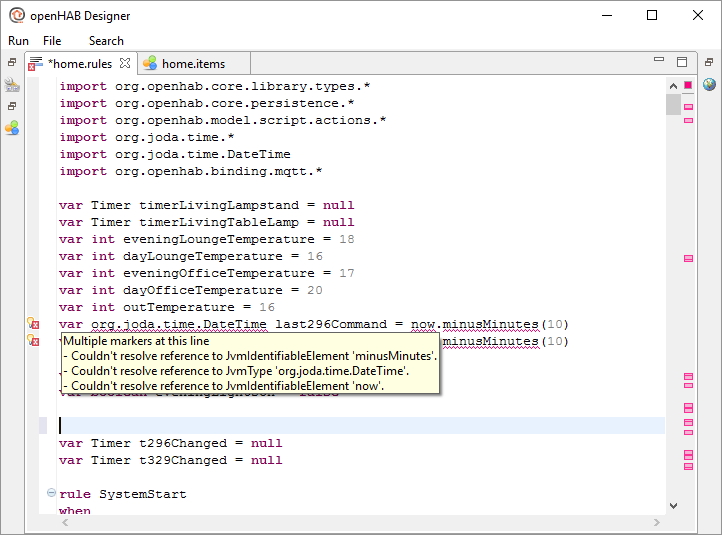722x535 pixels.
Task: Minimize the editor area
Action: coord(659,59)
